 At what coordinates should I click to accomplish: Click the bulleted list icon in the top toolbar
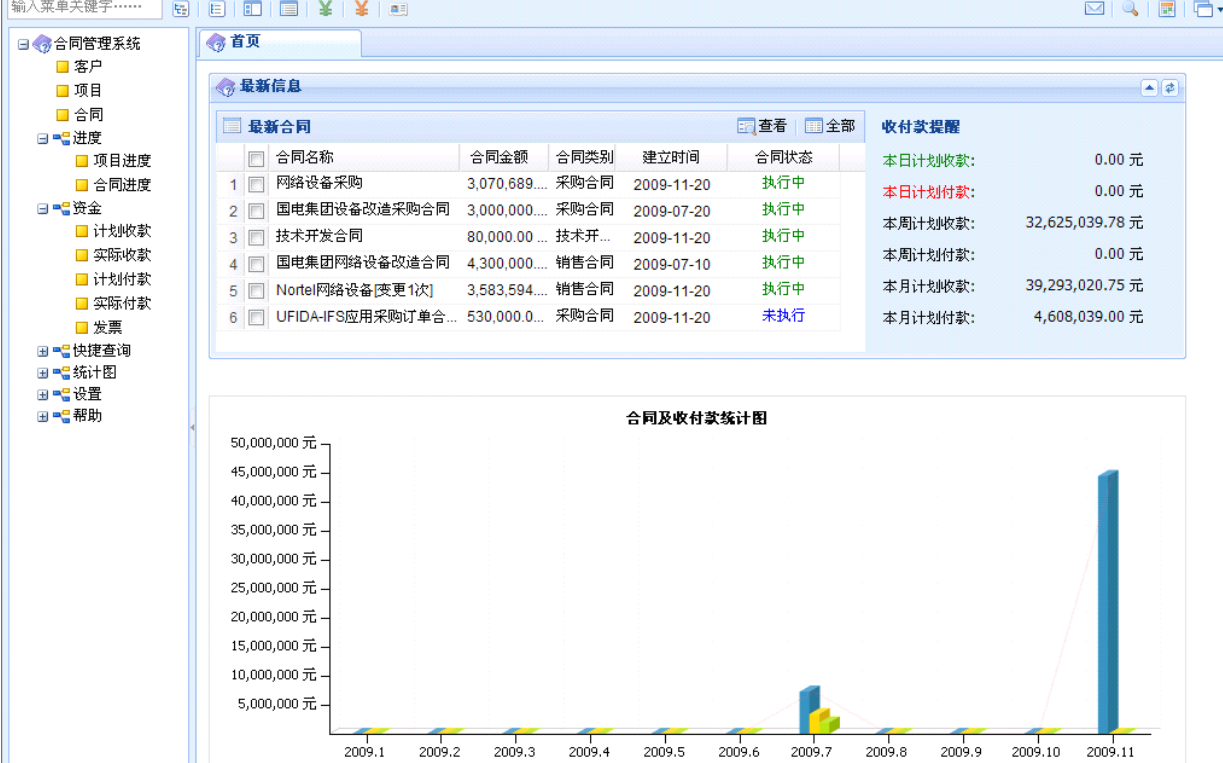pyautogui.click(x=217, y=9)
